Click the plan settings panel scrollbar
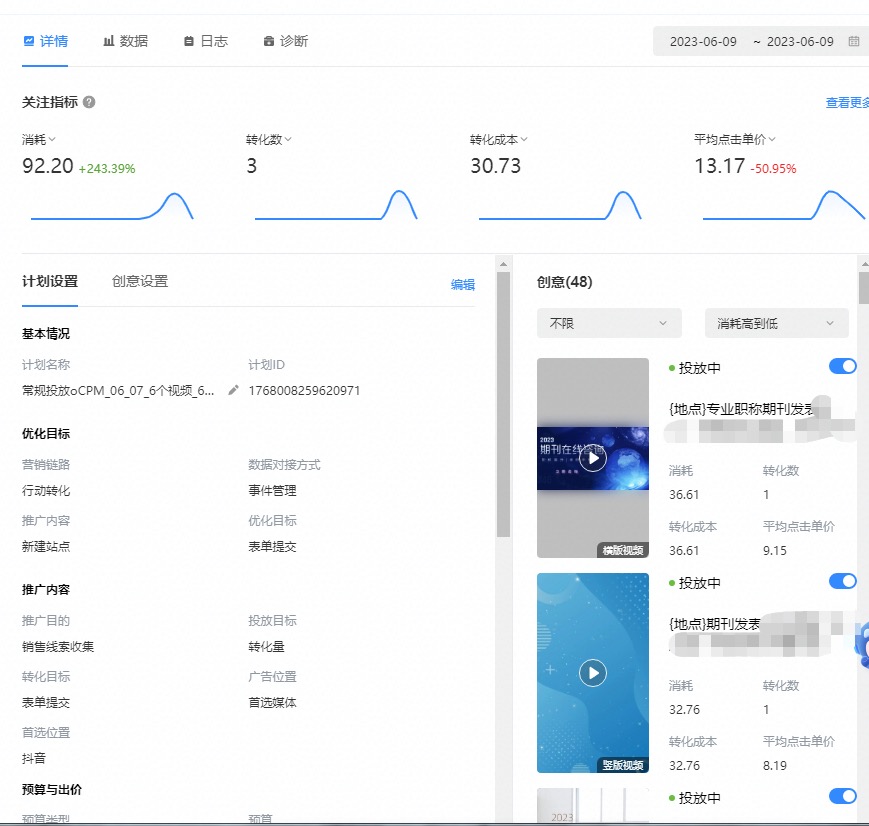 coord(503,405)
